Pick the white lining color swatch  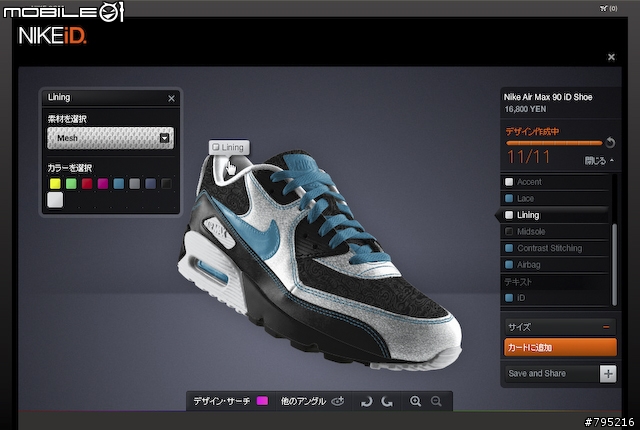[x=55, y=200]
